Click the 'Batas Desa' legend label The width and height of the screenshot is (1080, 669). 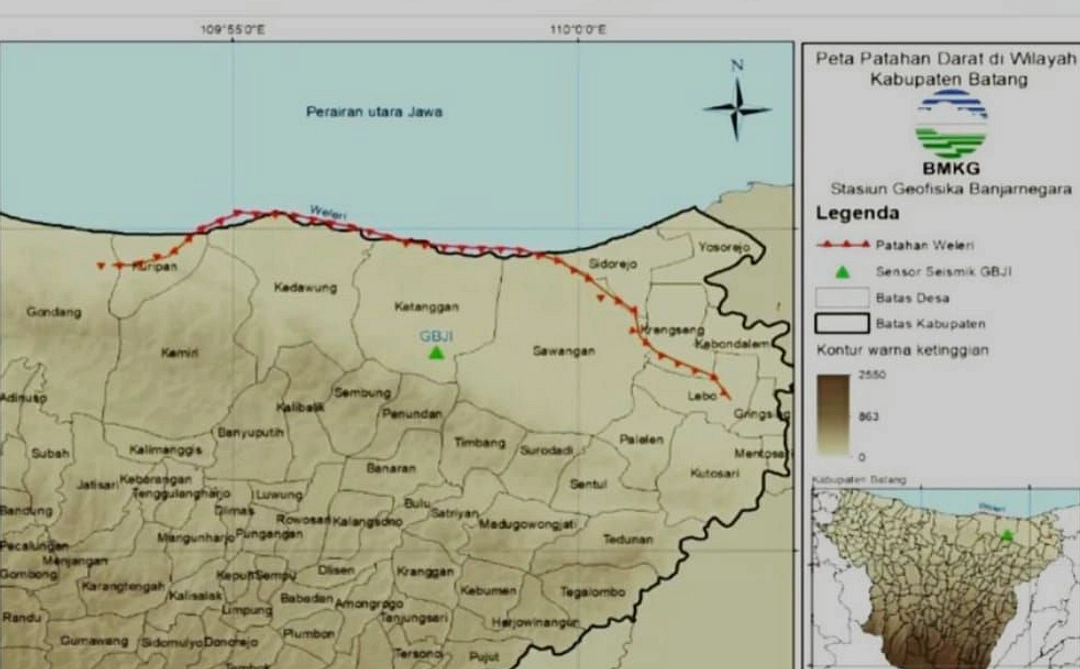coord(912,298)
